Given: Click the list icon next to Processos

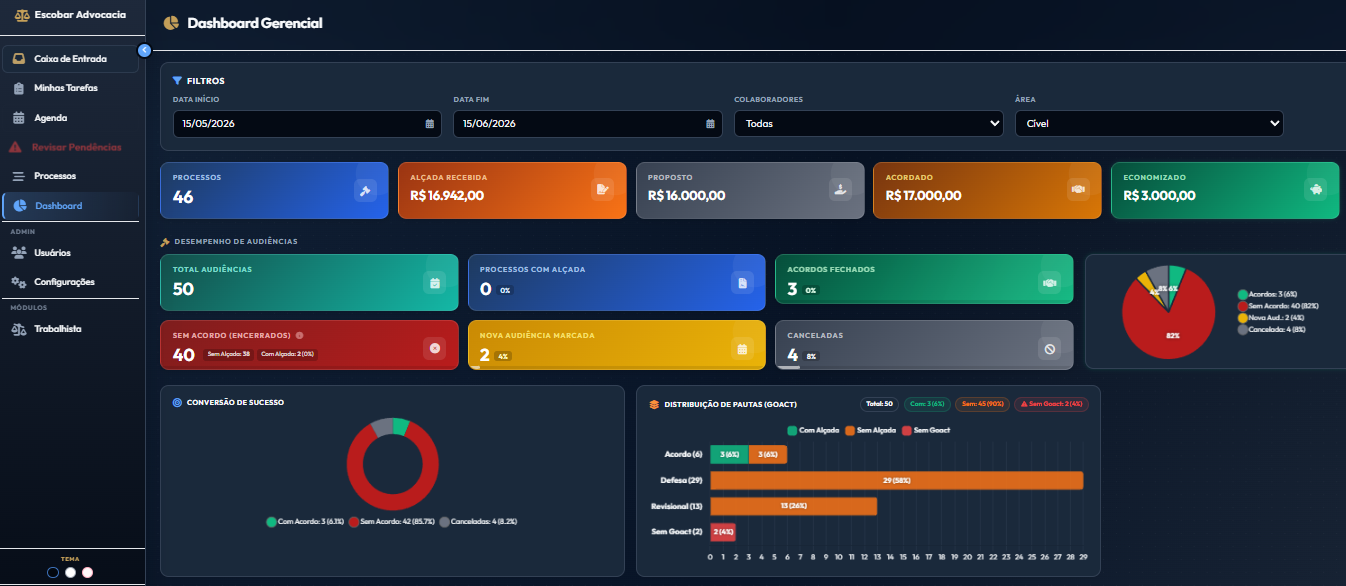Looking at the screenshot, I should [x=18, y=176].
